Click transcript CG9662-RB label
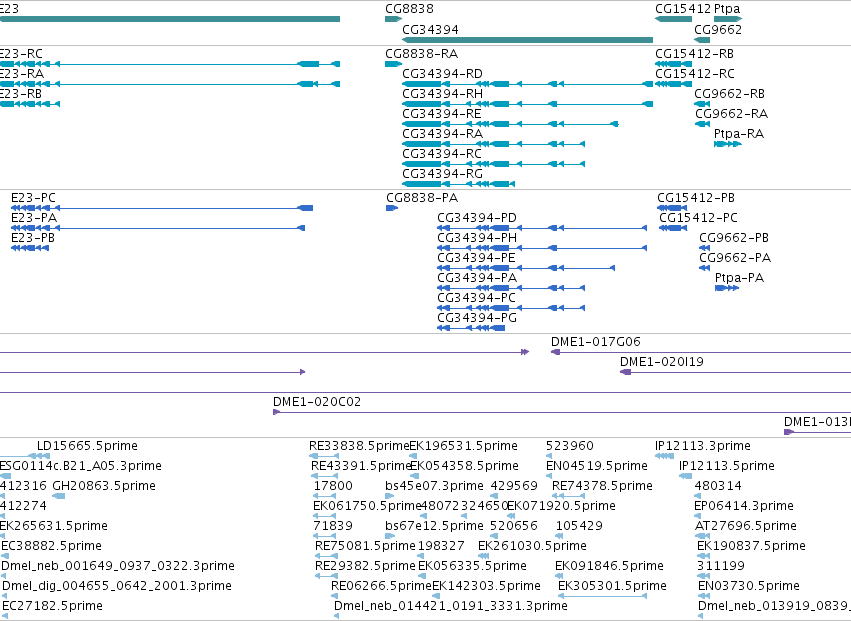 (x=729, y=94)
